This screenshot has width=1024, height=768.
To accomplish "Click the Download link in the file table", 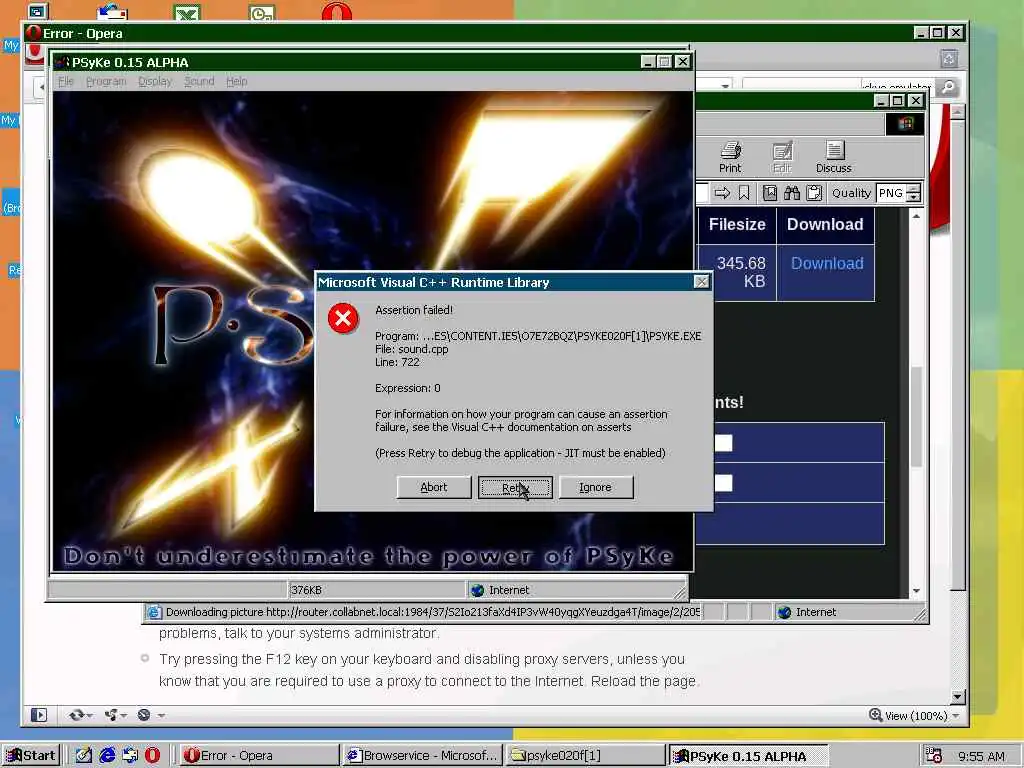I will [827, 263].
